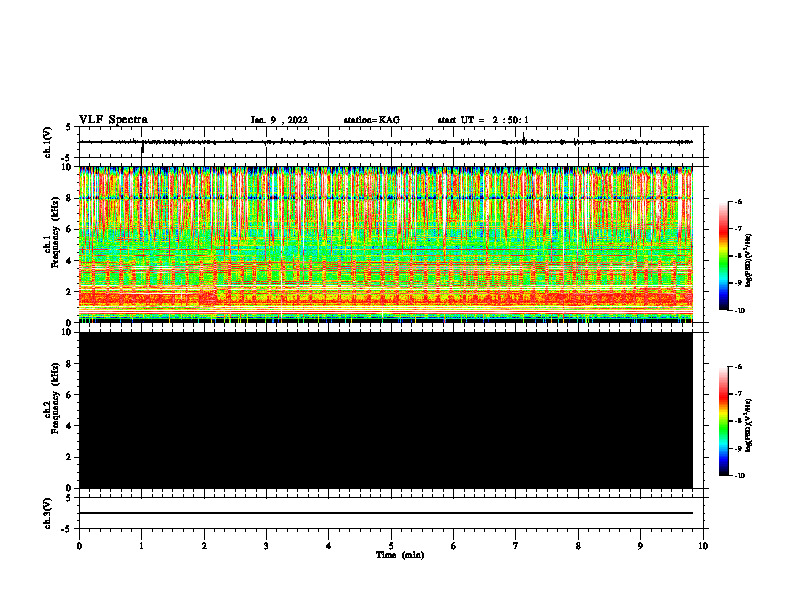Viewport: 792px width, 612px height.
Task: Click the ch.3(V) axis label
Action: [47, 513]
